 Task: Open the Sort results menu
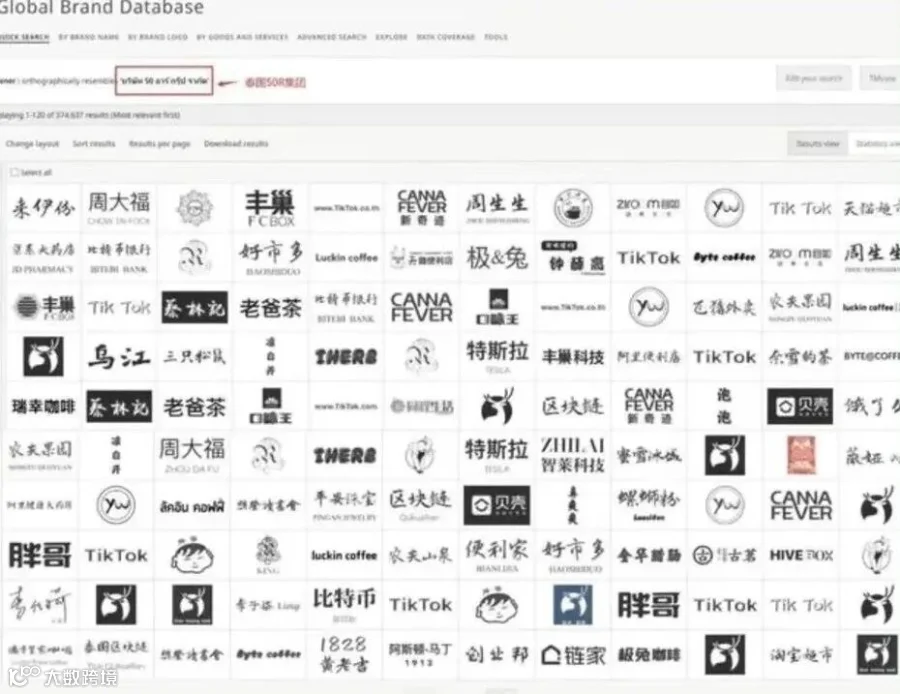(x=94, y=144)
